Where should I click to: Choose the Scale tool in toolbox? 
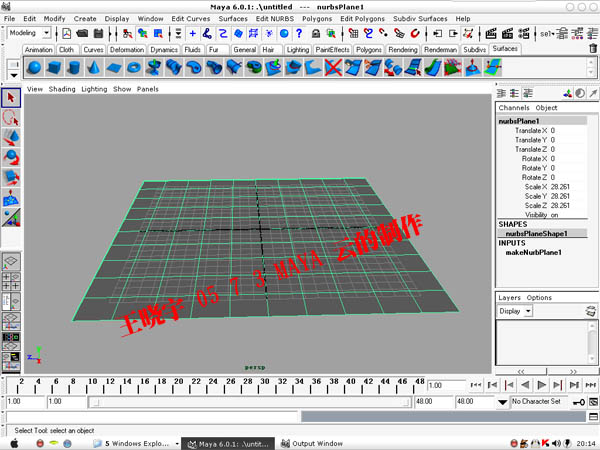pyautogui.click(x=11, y=178)
